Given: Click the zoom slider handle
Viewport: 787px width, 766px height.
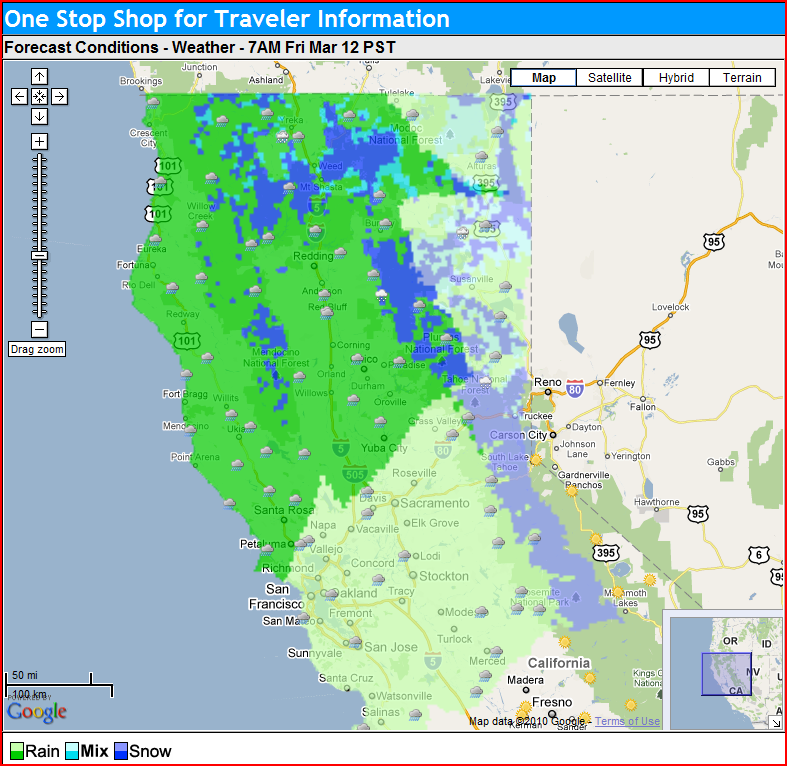Looking at the screenshot, I should (39, 256).
